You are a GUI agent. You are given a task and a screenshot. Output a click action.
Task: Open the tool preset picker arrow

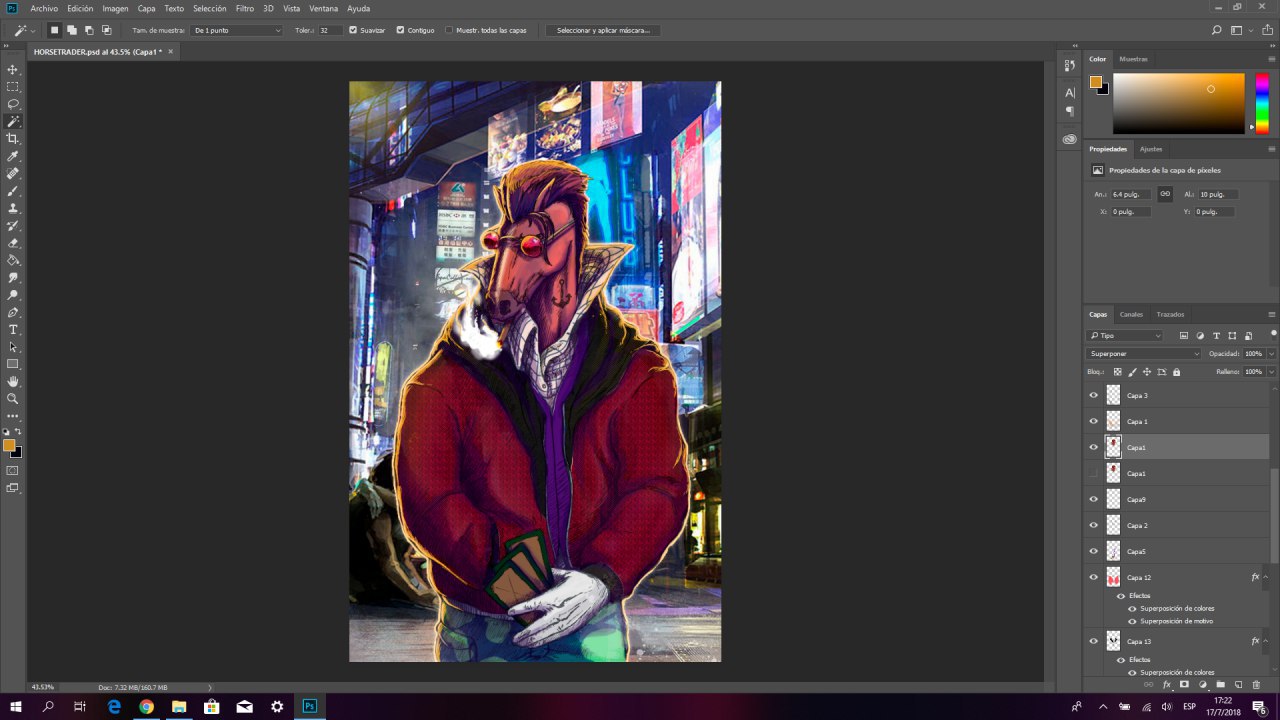point(33,30)
